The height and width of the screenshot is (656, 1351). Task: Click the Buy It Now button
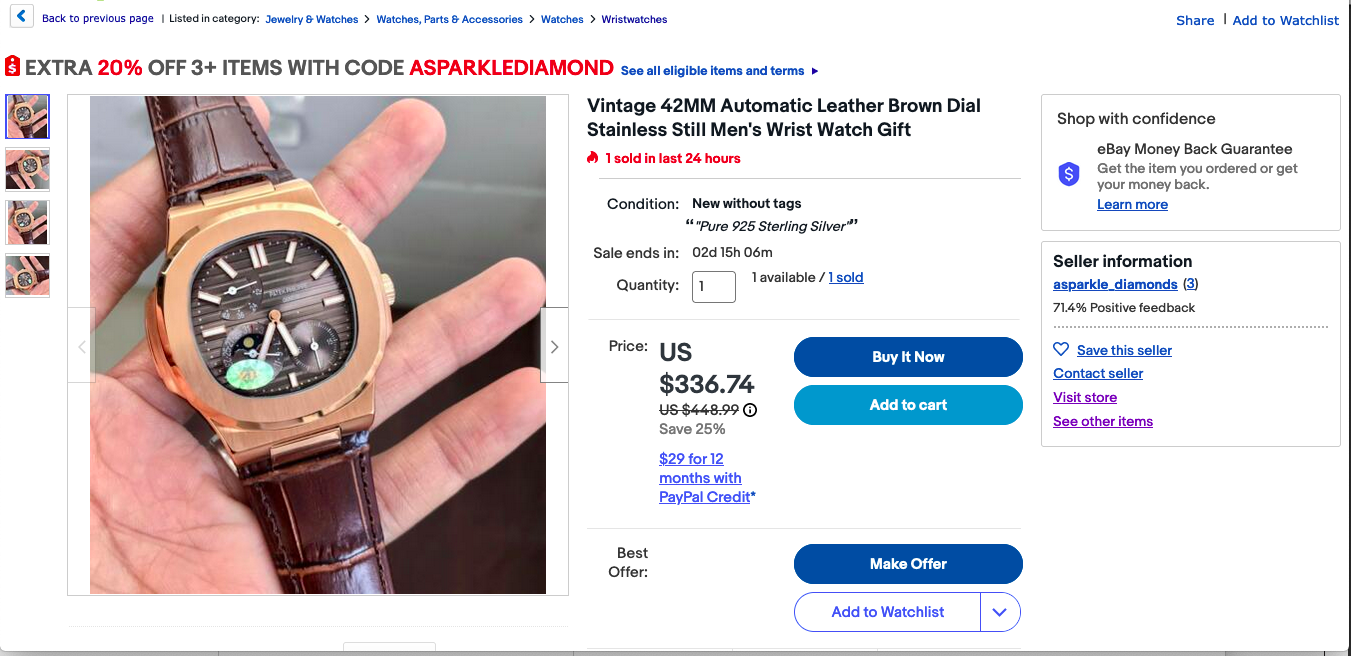(908, 357)
